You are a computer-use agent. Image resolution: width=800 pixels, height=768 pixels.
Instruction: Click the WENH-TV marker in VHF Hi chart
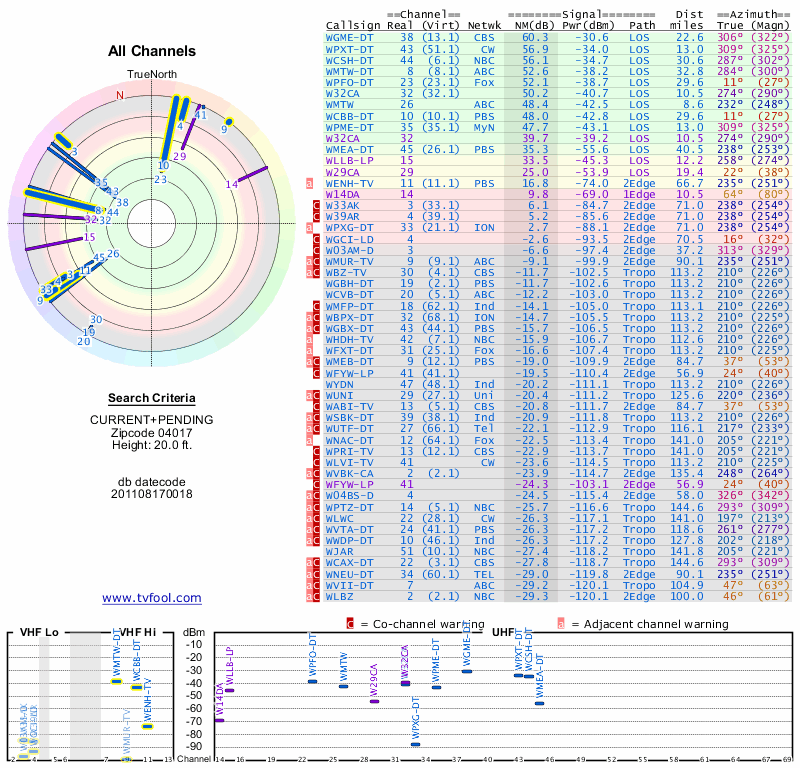click(147, 727)
